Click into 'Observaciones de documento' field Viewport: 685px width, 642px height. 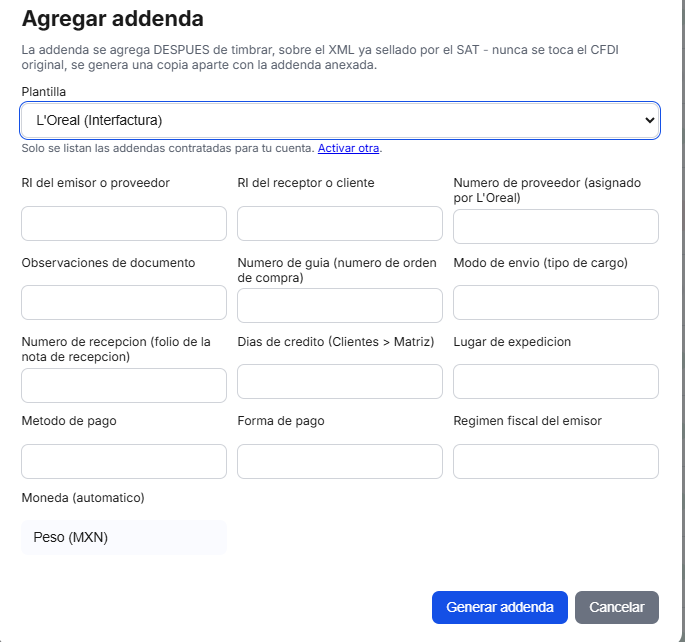tap(124, 303)
